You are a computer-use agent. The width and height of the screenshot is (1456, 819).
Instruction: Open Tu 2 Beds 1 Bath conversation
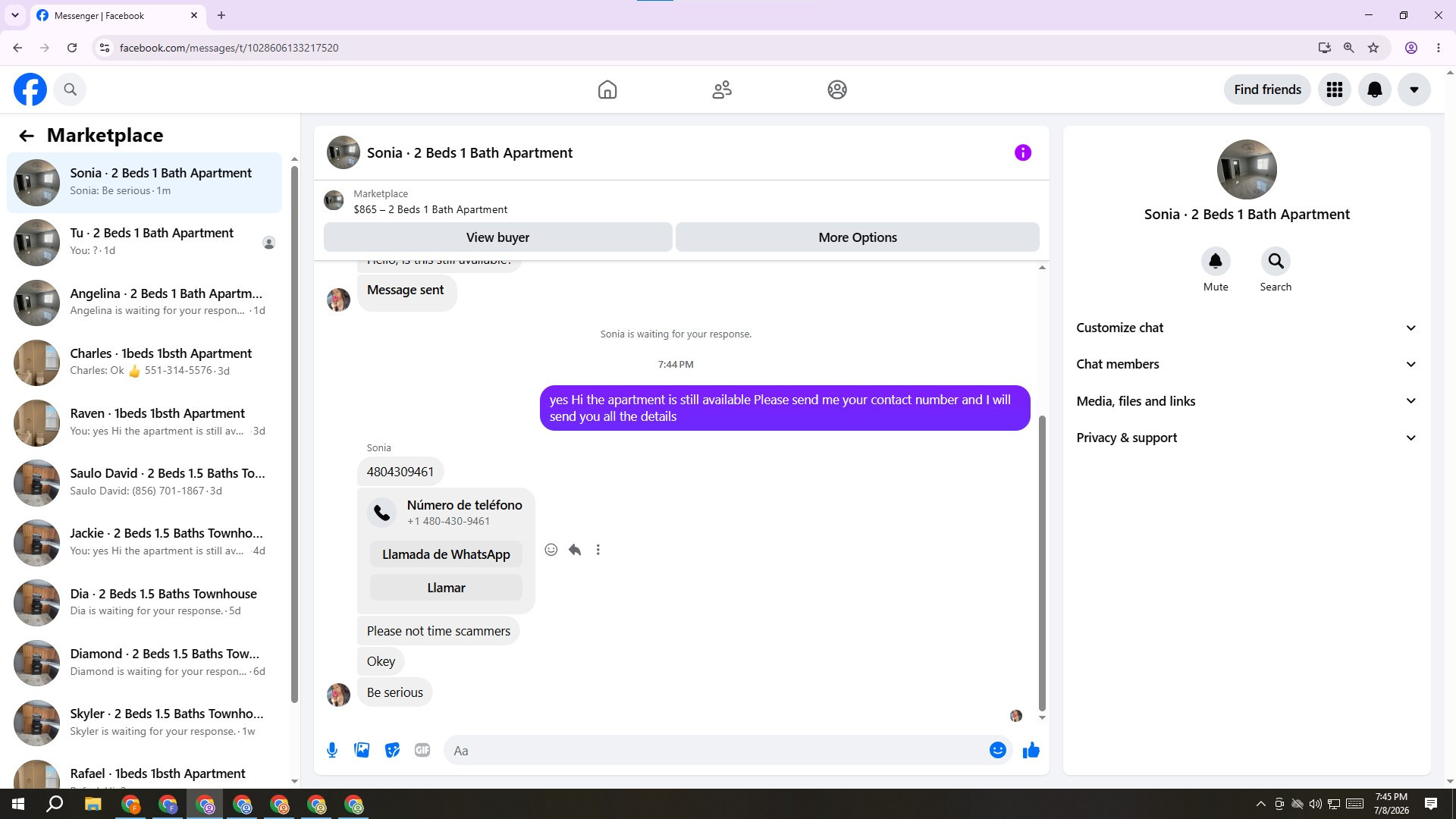click(x=144, y=243)
